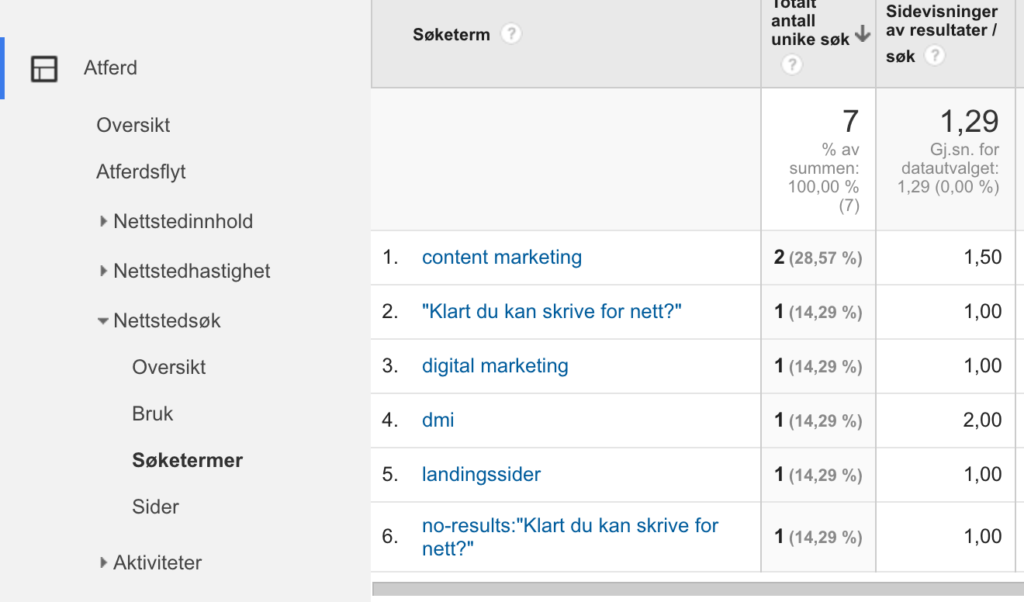
Task: Open the dmi search term
Action: pyautogui.click(x=438, y=420)
